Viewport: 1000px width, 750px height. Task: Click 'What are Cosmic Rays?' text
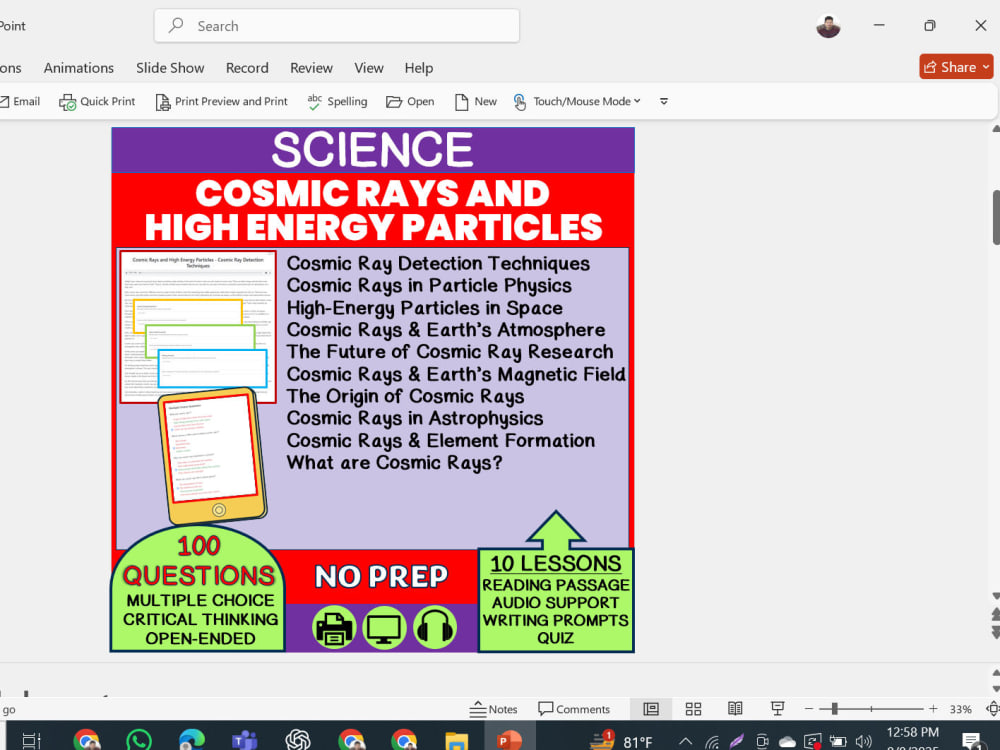point(394,462)
